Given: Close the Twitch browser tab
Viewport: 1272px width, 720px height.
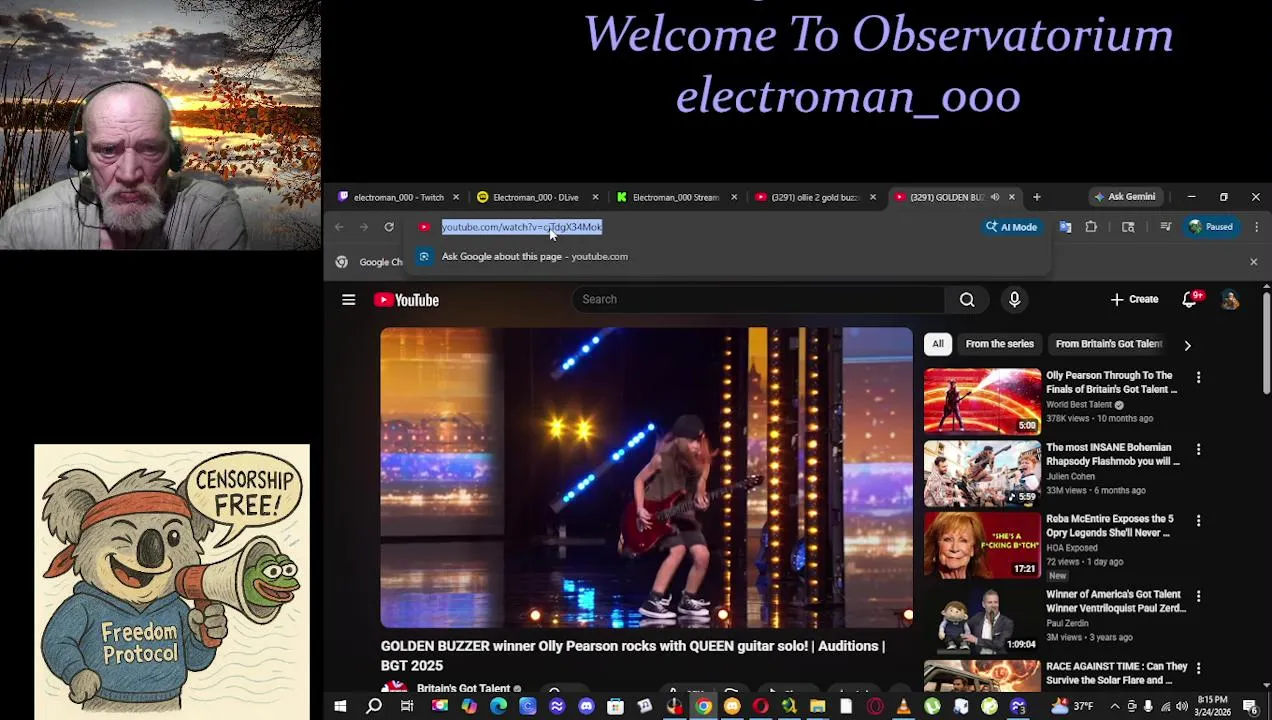Looking at the screenshot, I should point(456,197).
